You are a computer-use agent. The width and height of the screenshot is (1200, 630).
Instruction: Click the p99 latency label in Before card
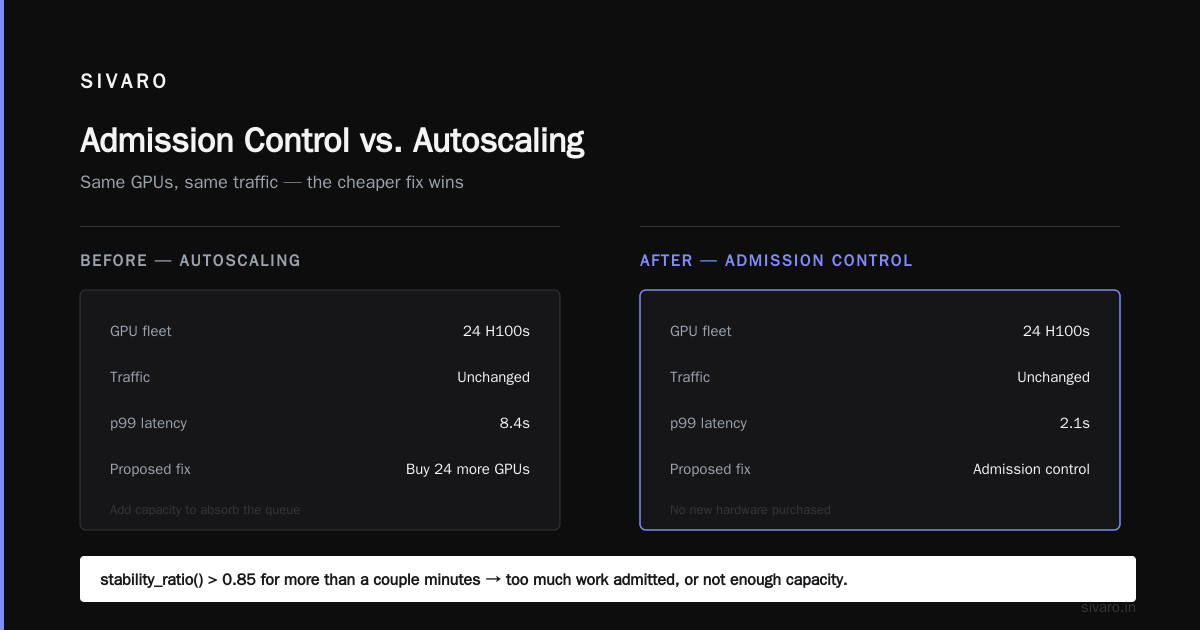pyautogui.click(x=148, y=423)
